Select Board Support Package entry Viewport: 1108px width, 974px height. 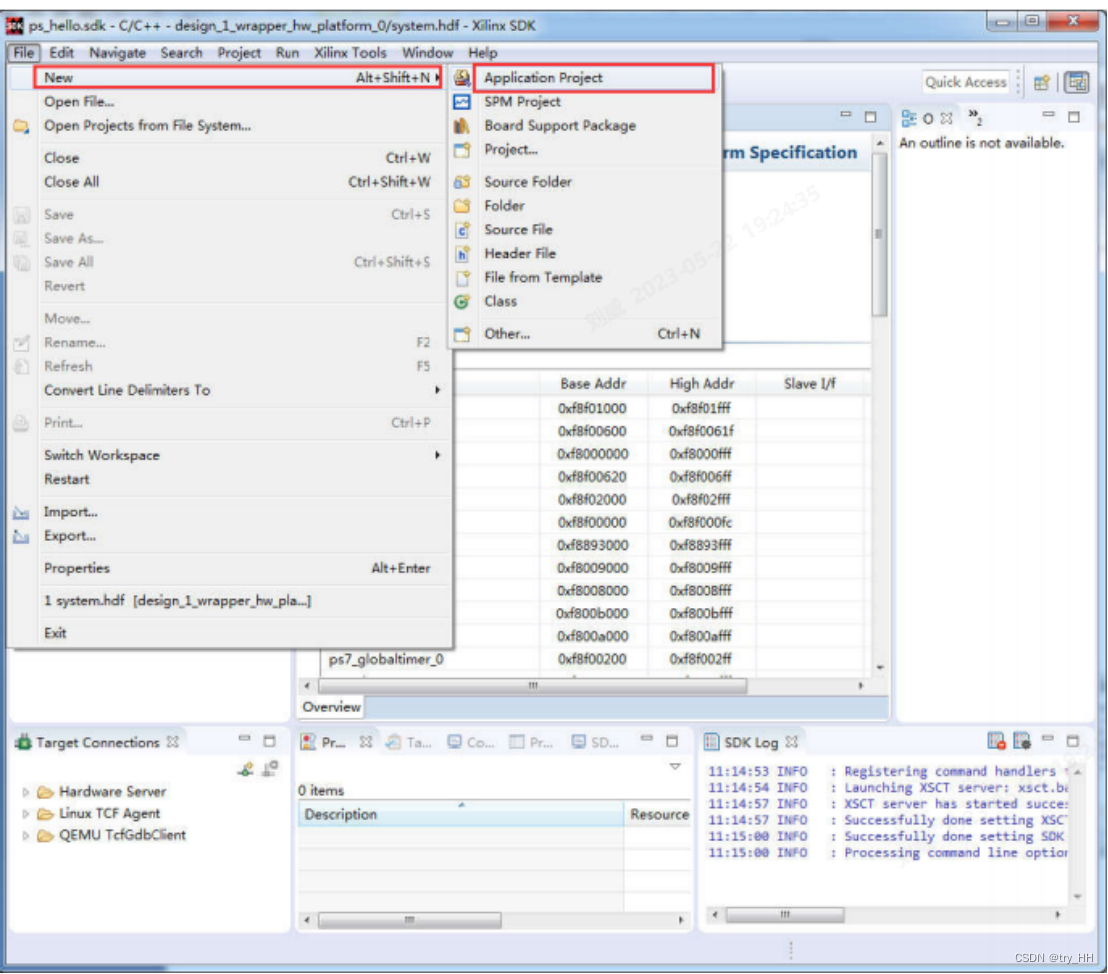click(560, 126)
